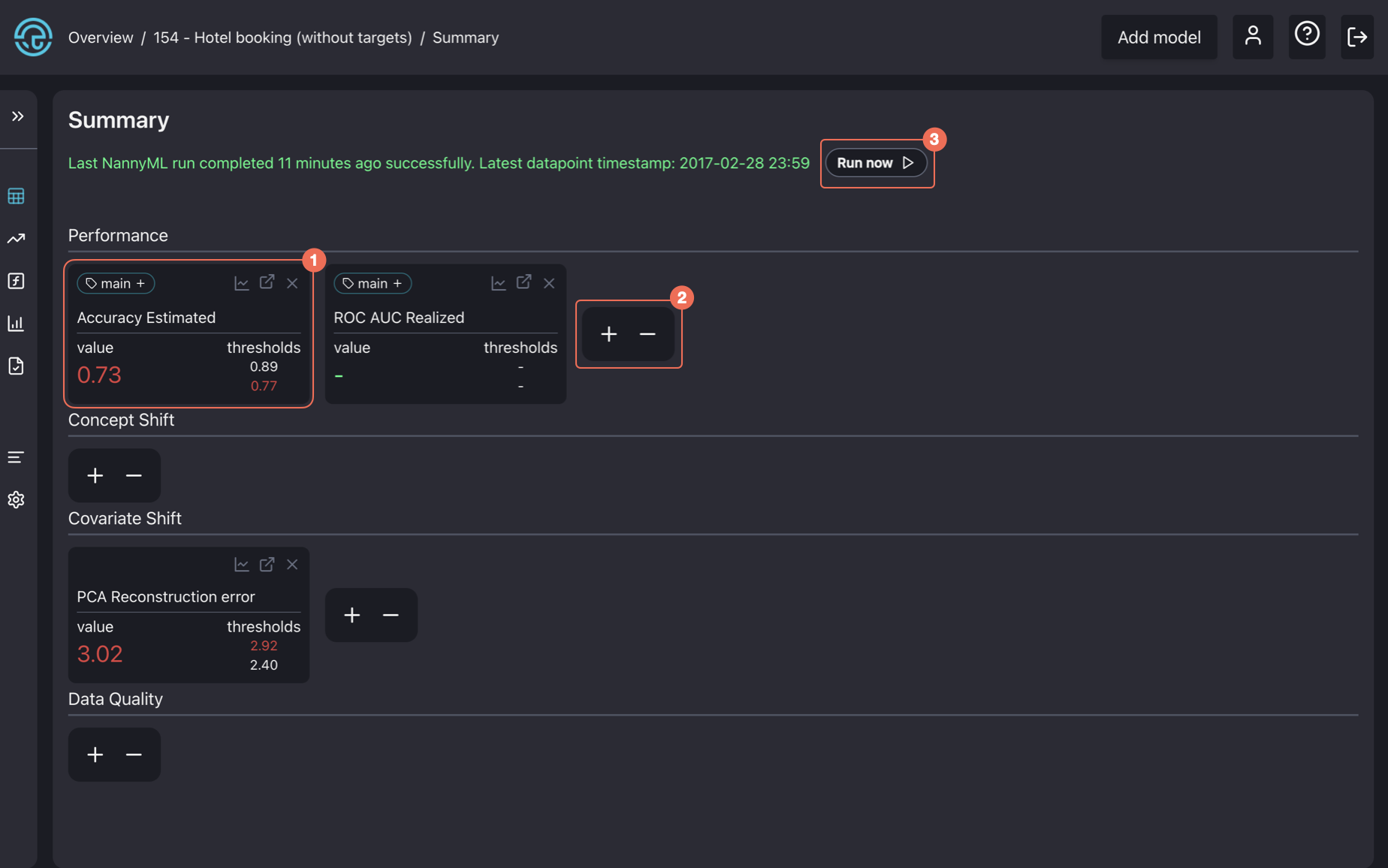Open ROC AUC Realized in external view
The height and width of the screenshot is (868, 1388).
coord(524,282)
